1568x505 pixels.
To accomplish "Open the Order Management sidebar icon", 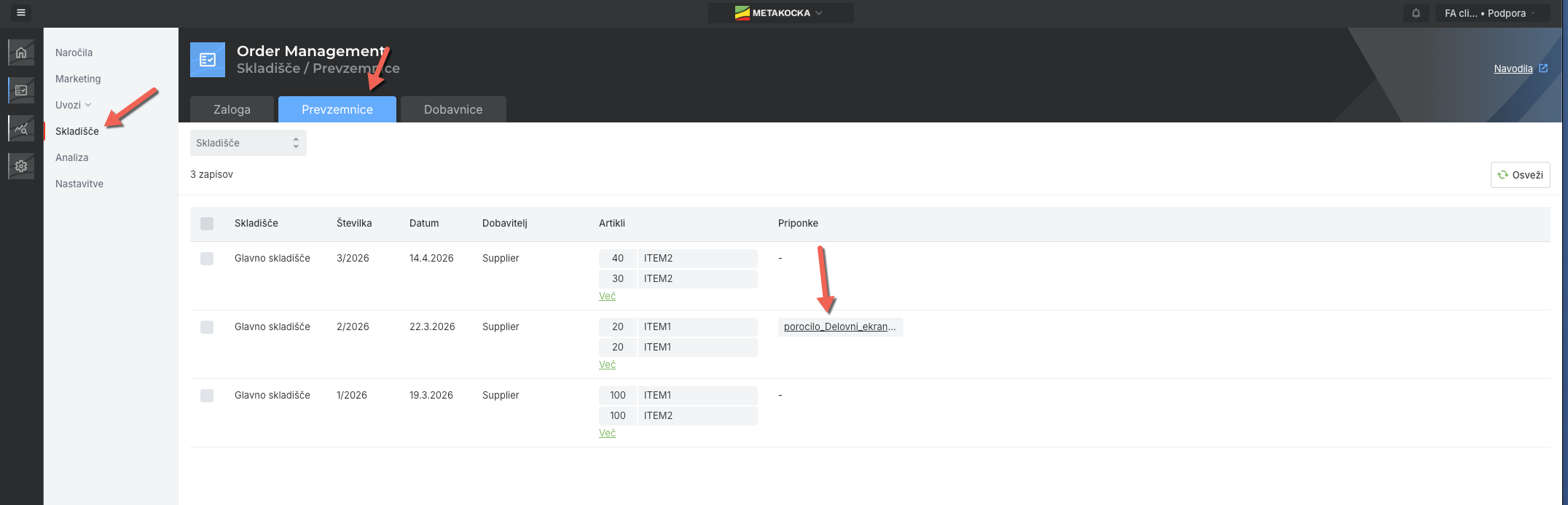I will [21, 90].
